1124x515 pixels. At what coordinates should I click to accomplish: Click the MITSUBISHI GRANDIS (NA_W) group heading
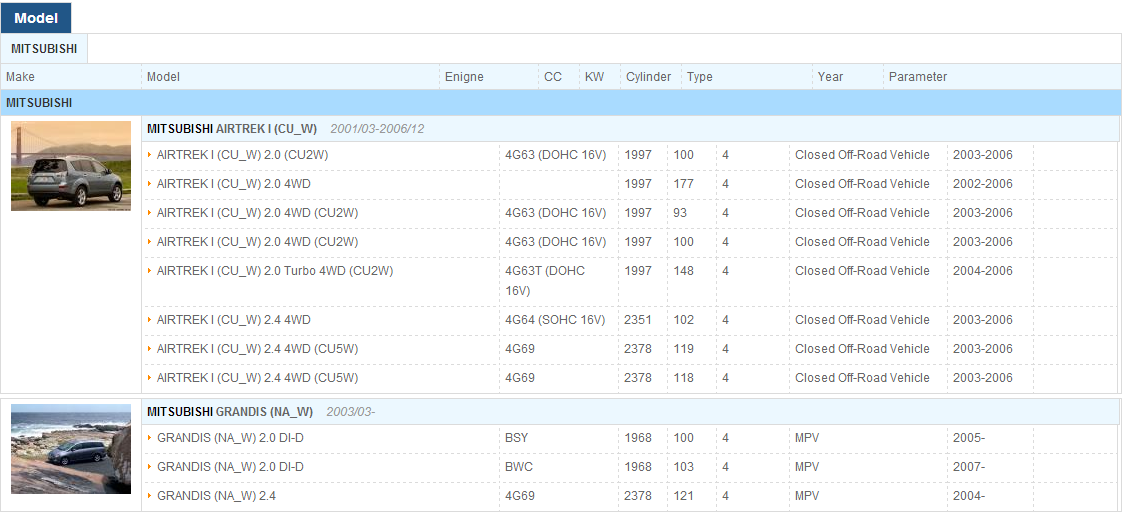(x=229, y=412)
